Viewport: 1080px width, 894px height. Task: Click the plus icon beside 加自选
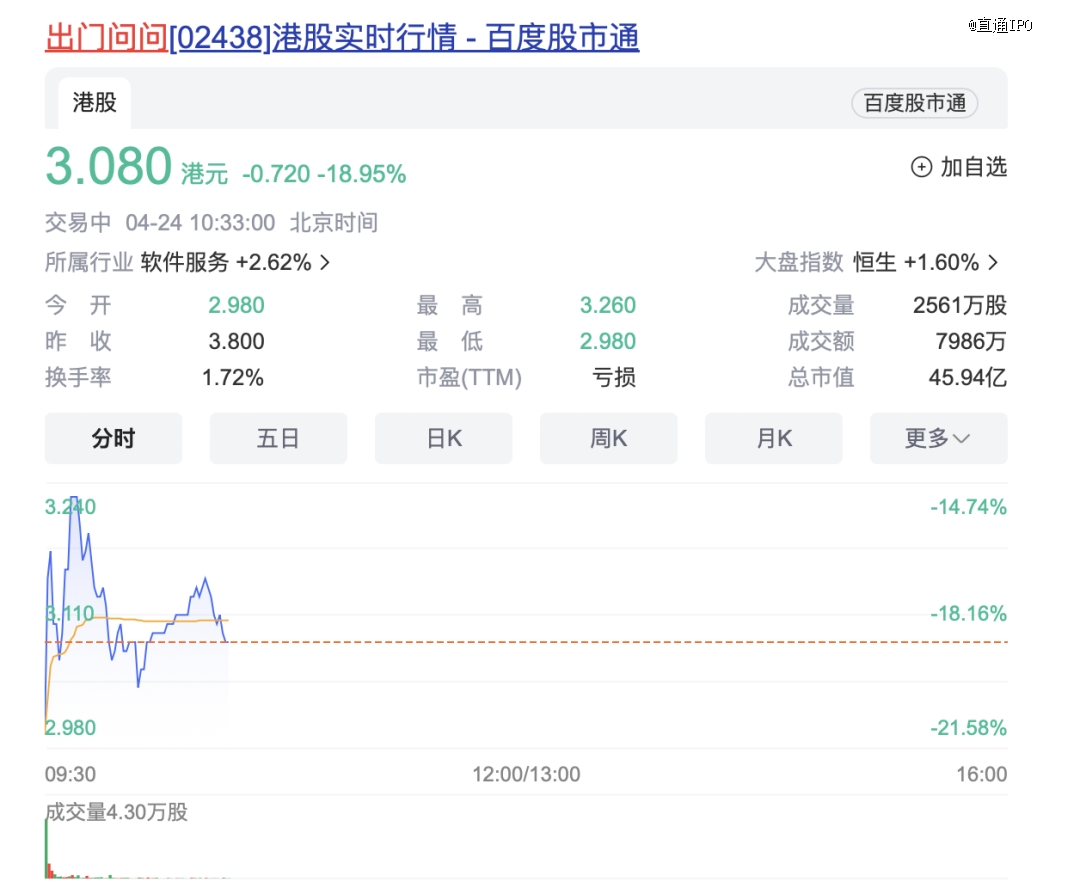tap(921, 167)
